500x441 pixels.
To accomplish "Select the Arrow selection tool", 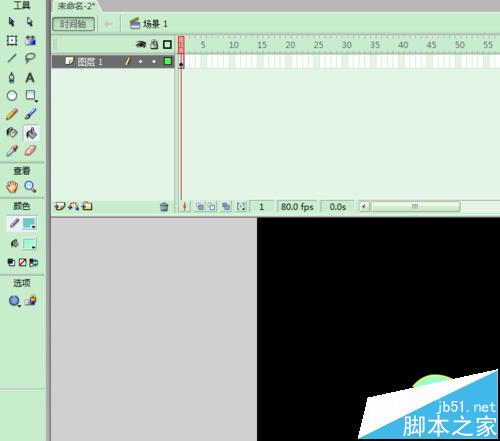I will (x=11, y=22).
